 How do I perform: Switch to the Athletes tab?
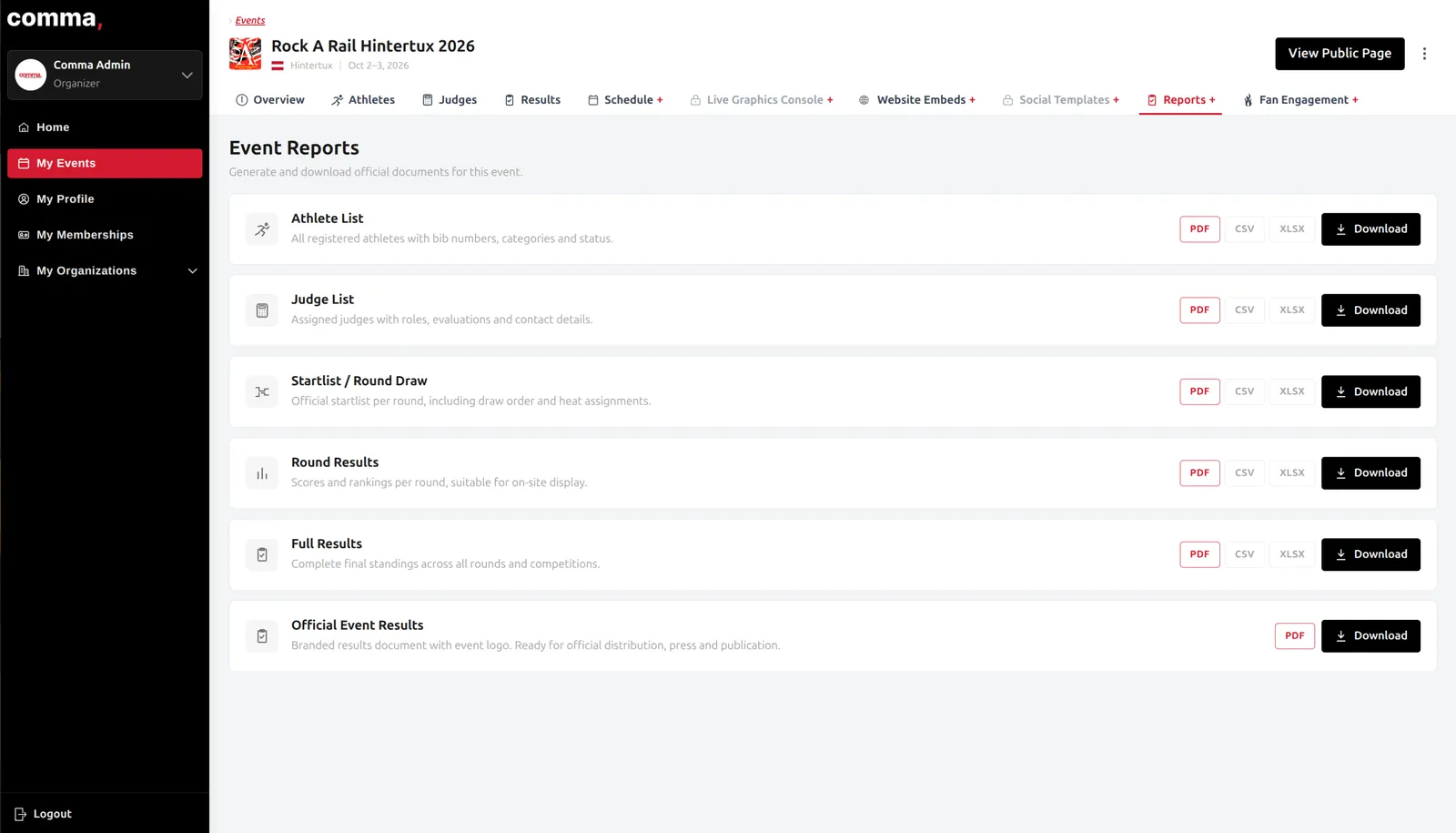(363, 100)
